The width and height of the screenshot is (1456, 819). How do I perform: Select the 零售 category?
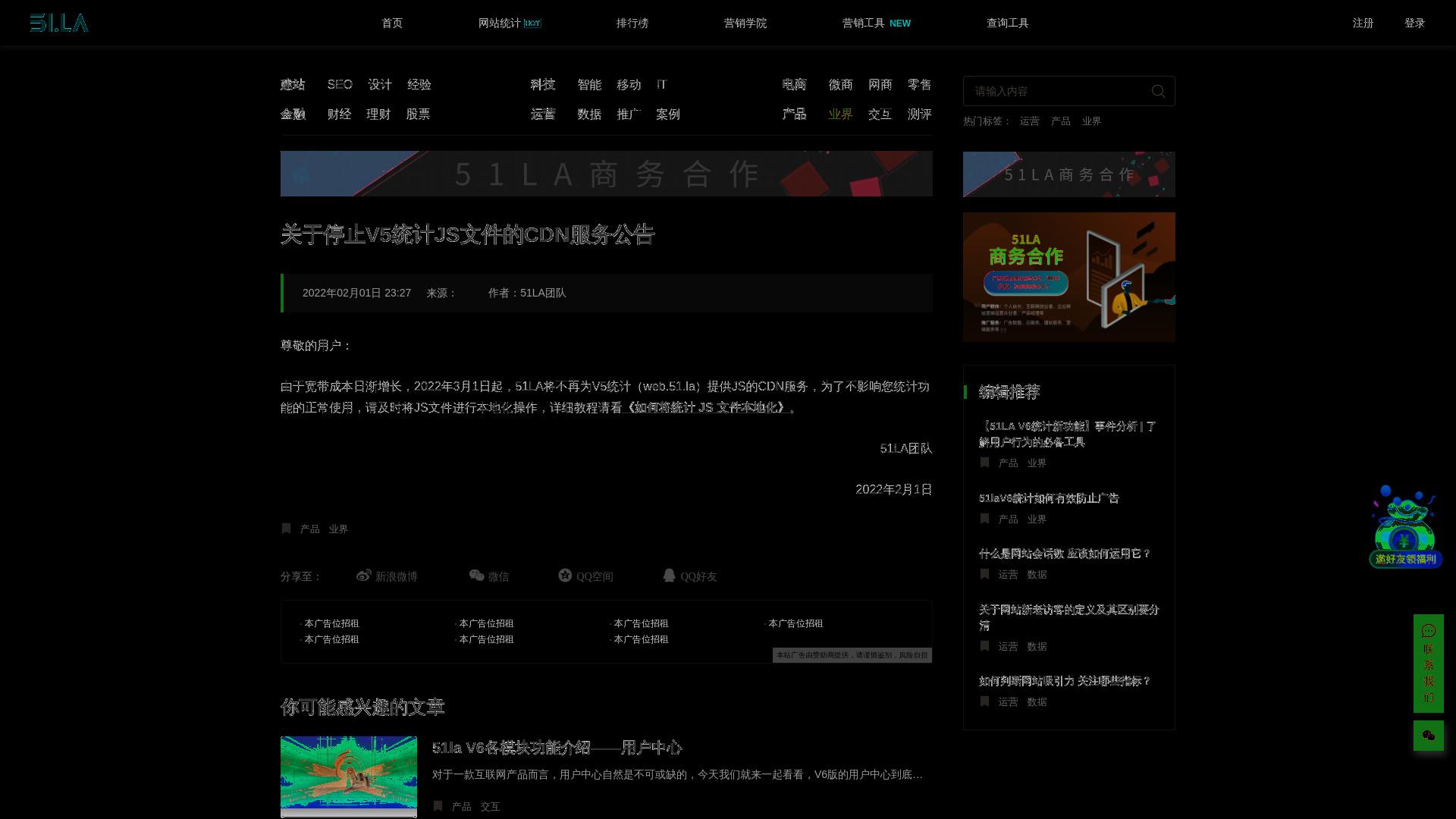920,84
